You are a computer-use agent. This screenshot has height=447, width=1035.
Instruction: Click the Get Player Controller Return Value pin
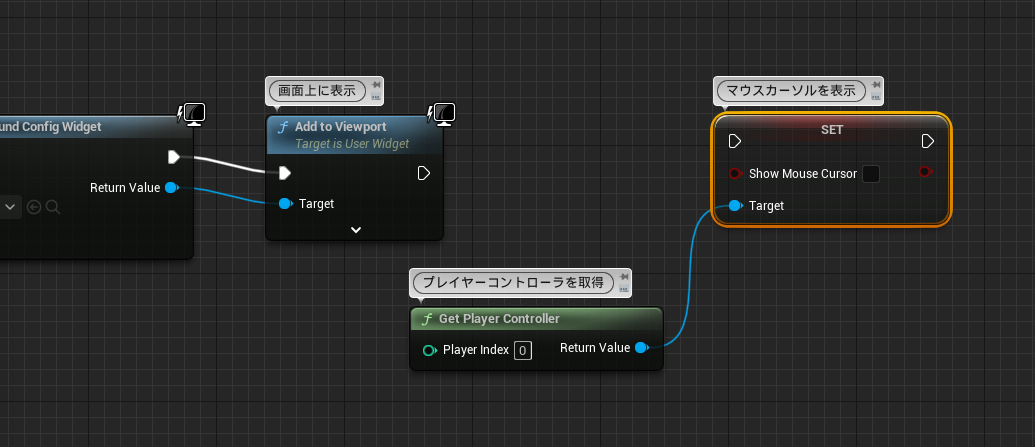click(642, 347)
